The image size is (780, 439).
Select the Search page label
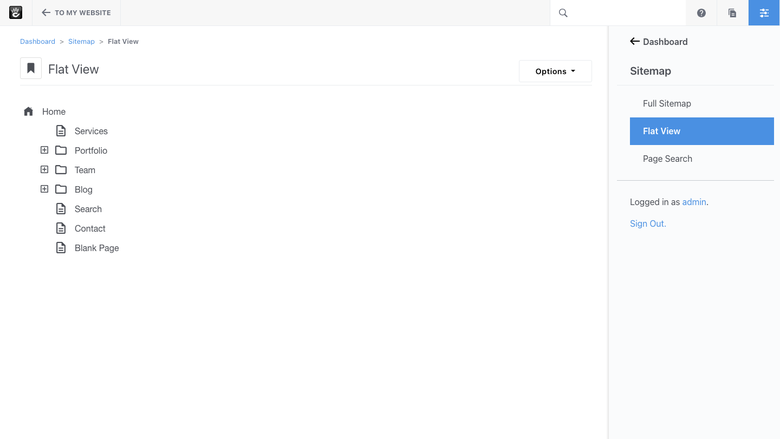coord(88,209)
